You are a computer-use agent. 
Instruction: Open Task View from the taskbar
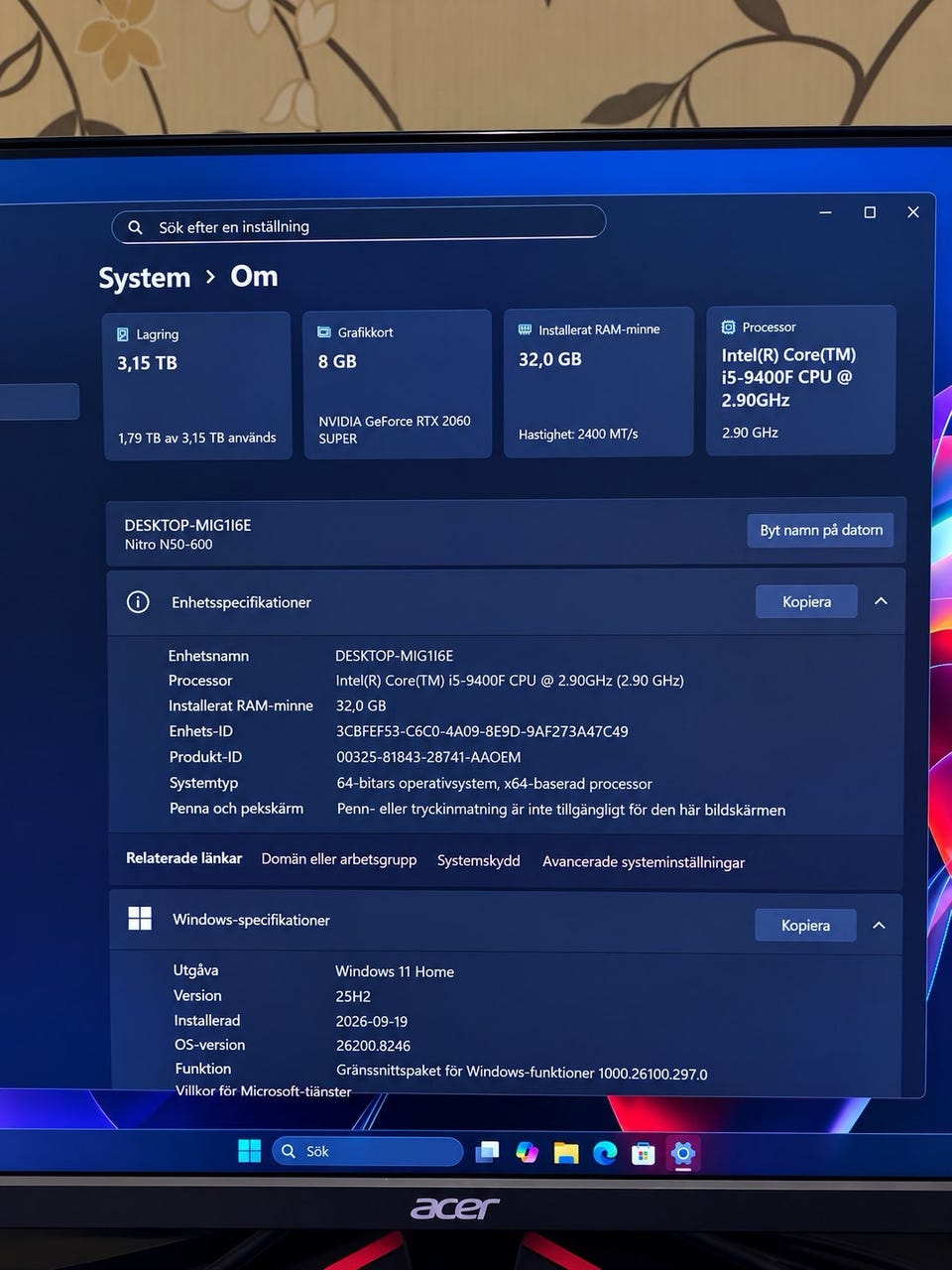click(x=487, y=1152)
